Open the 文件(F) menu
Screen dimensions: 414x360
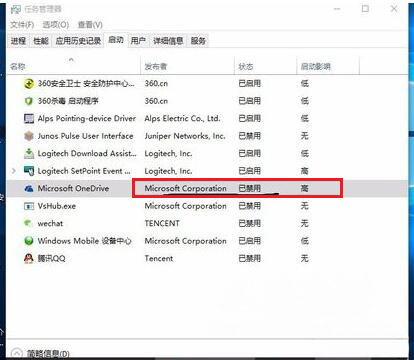click(x=22, y=25)
